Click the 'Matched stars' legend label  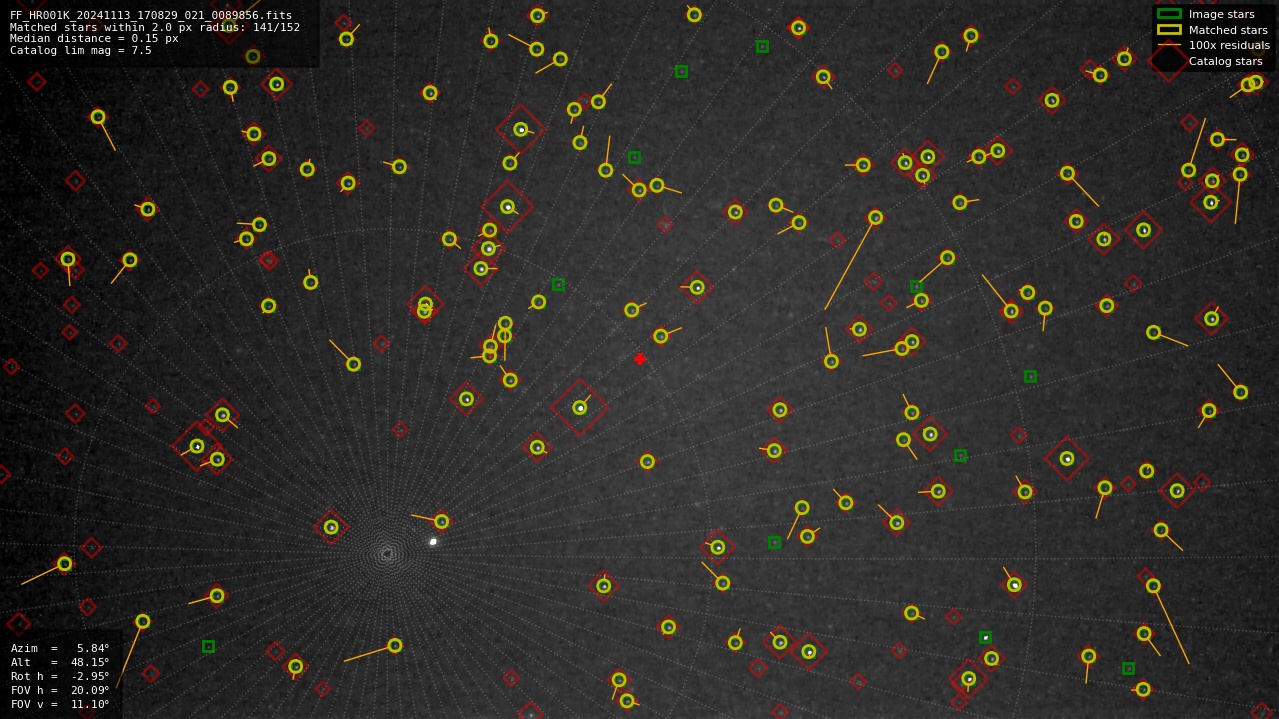[1228, 30]
